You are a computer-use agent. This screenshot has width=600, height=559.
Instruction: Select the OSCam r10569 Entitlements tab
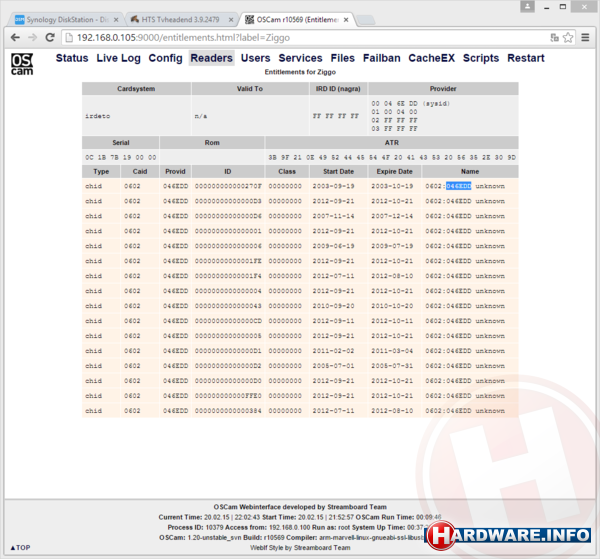click(297, 20)
